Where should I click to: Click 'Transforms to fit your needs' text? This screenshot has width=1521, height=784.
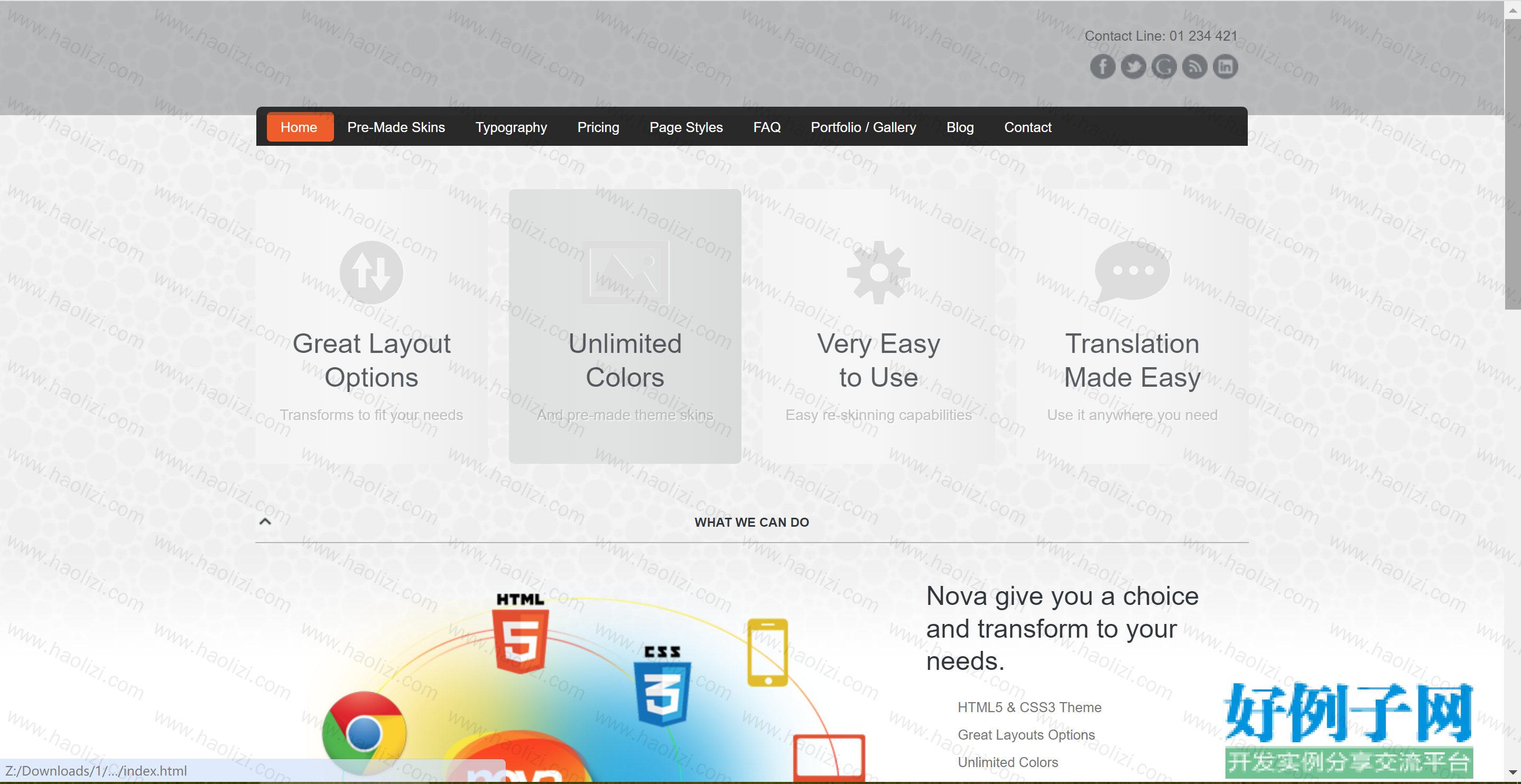[x=372, y=414]
